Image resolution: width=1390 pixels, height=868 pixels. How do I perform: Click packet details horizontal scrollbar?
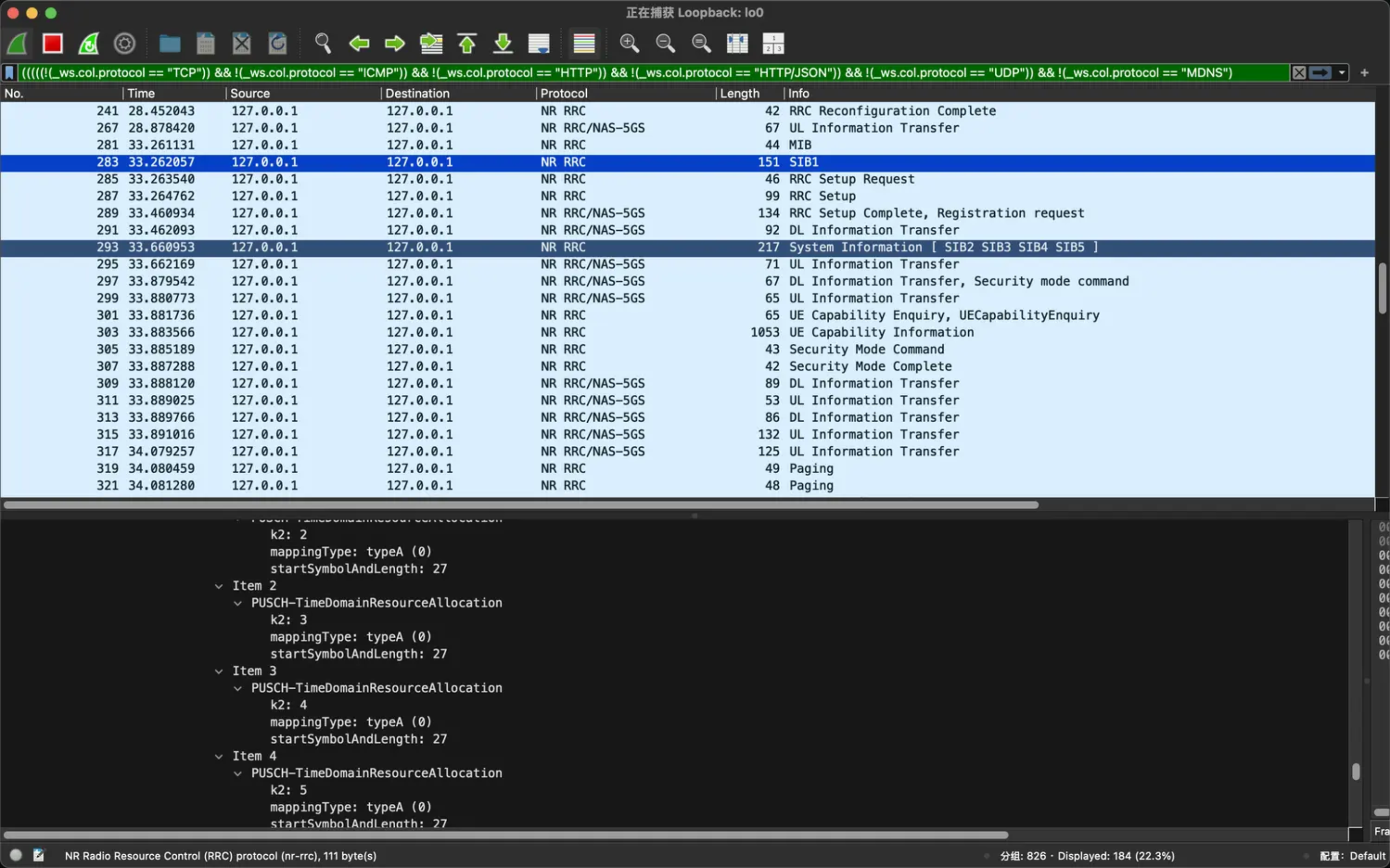coord(505,835)
